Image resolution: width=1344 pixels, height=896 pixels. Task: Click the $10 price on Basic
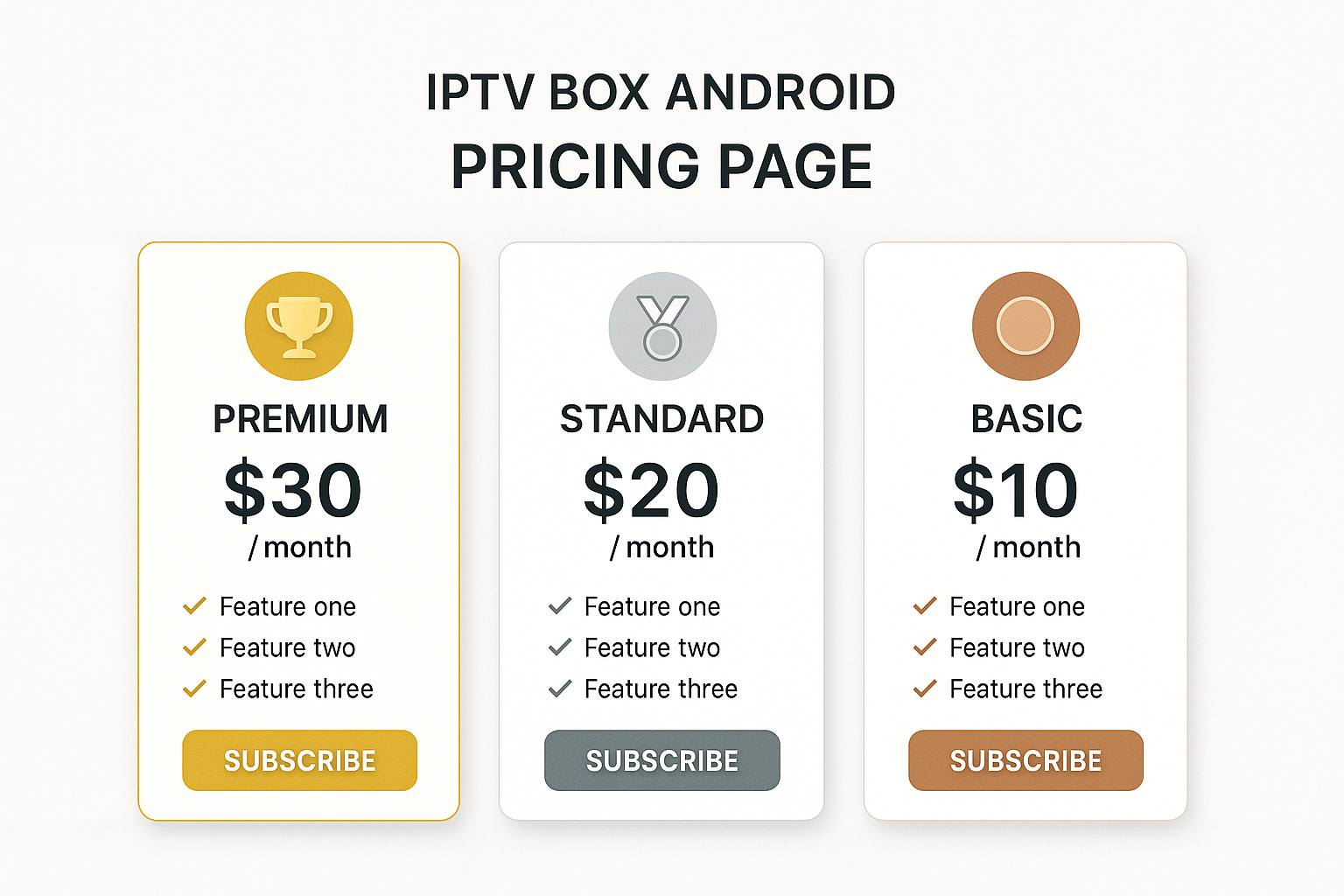(x=1015, y=490)
